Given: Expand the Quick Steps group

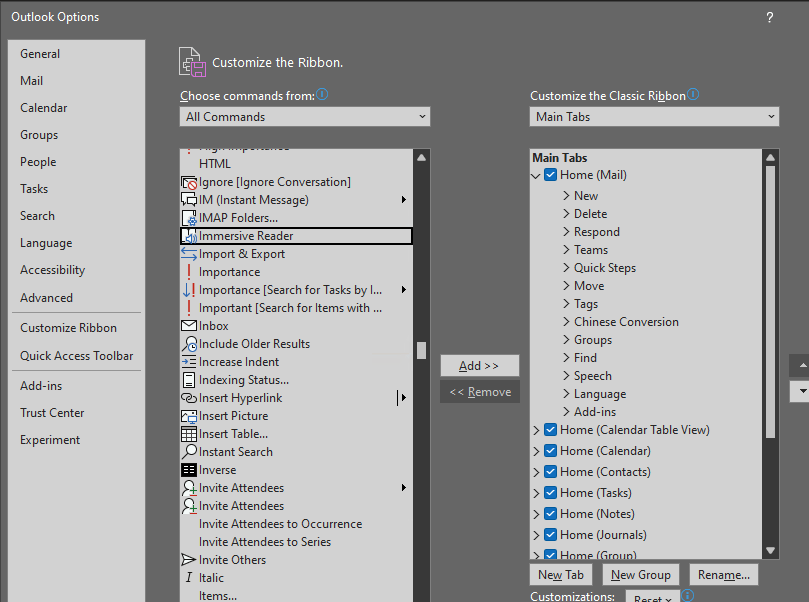Looking at the screenshot, I should [x=567, y=267].
